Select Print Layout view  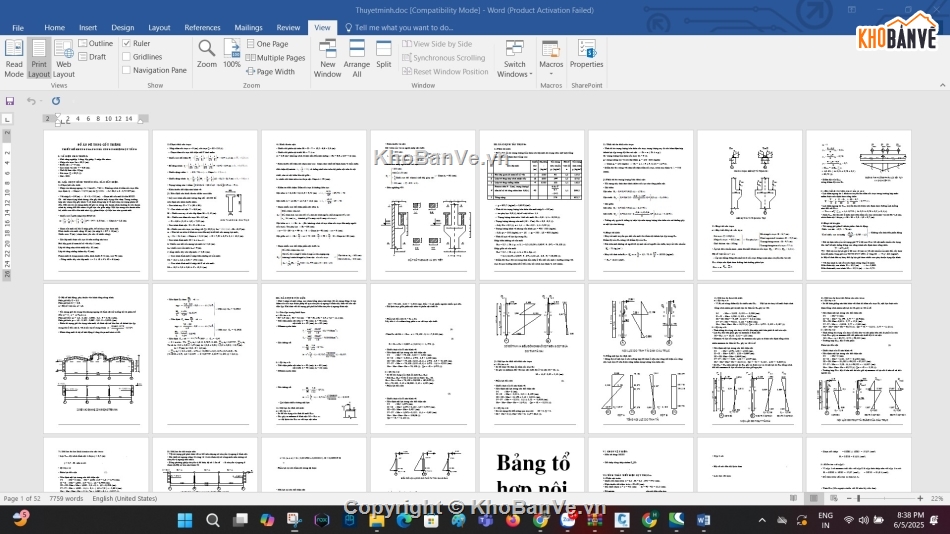39,58
